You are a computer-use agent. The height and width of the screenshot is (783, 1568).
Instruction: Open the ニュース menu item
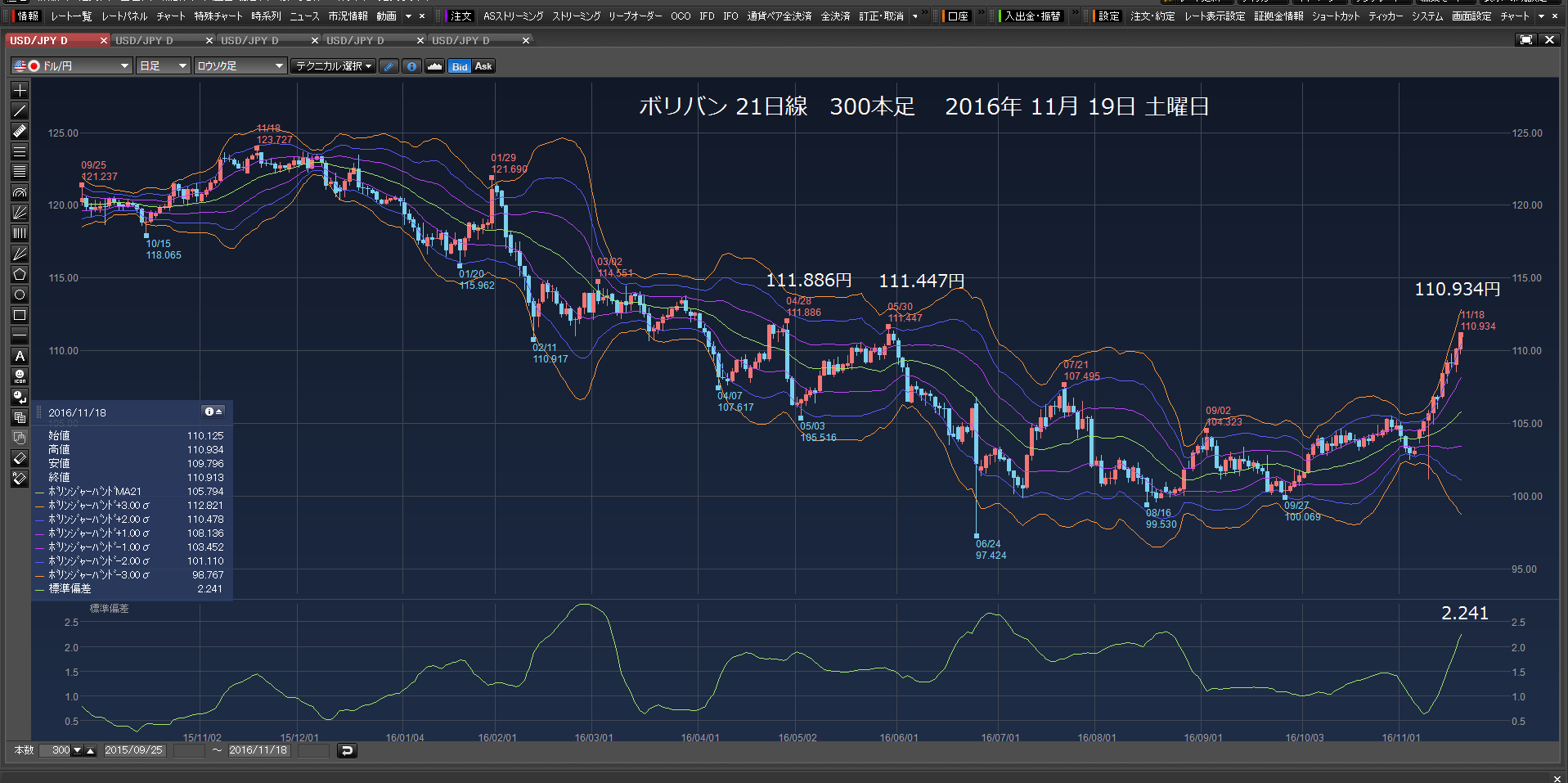click(x=304, y=16)
